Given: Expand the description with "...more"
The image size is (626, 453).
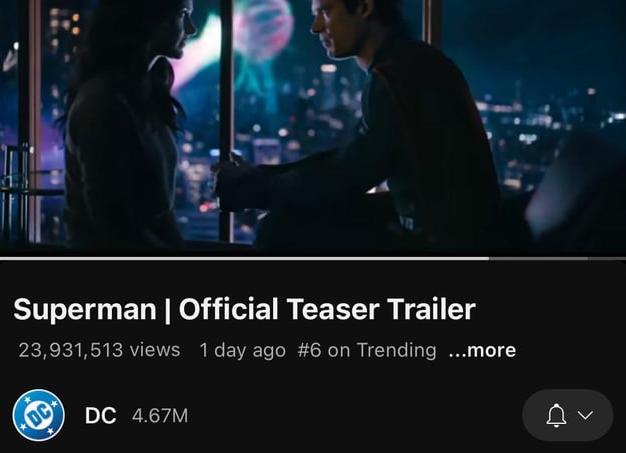Looking at the screenshot, I should [482, 350].
